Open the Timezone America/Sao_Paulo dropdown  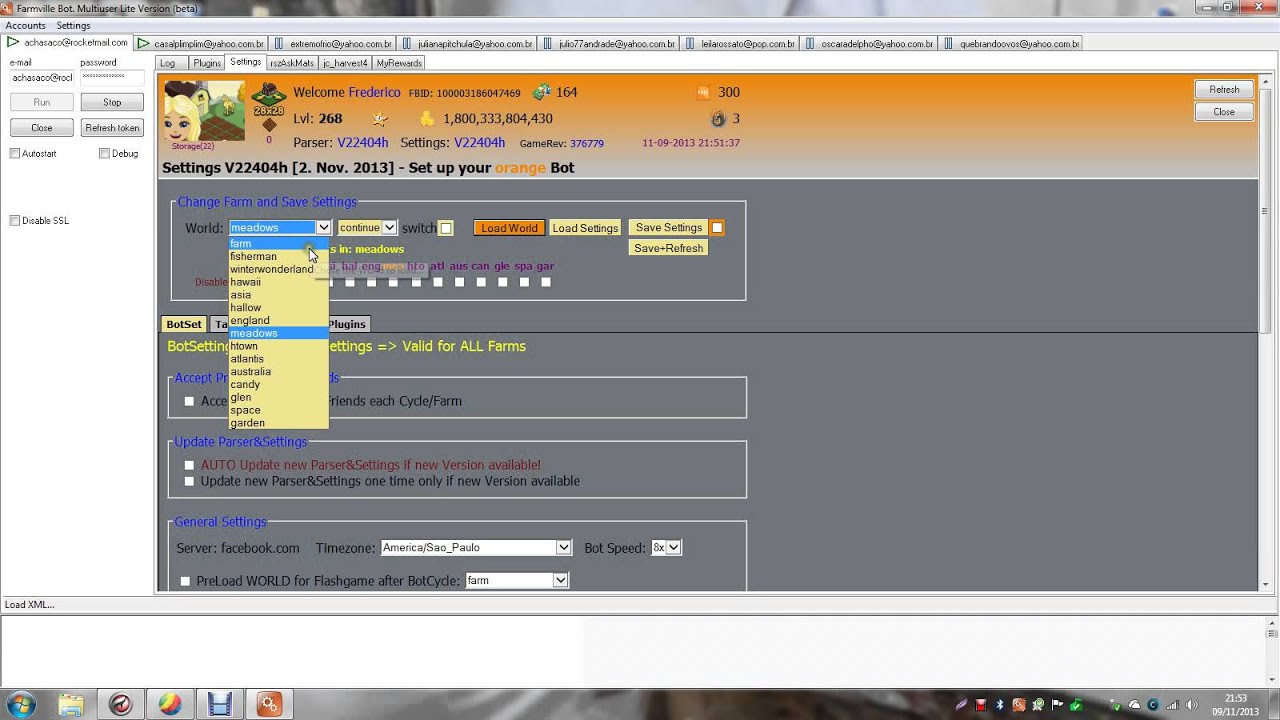pos(476,548)
